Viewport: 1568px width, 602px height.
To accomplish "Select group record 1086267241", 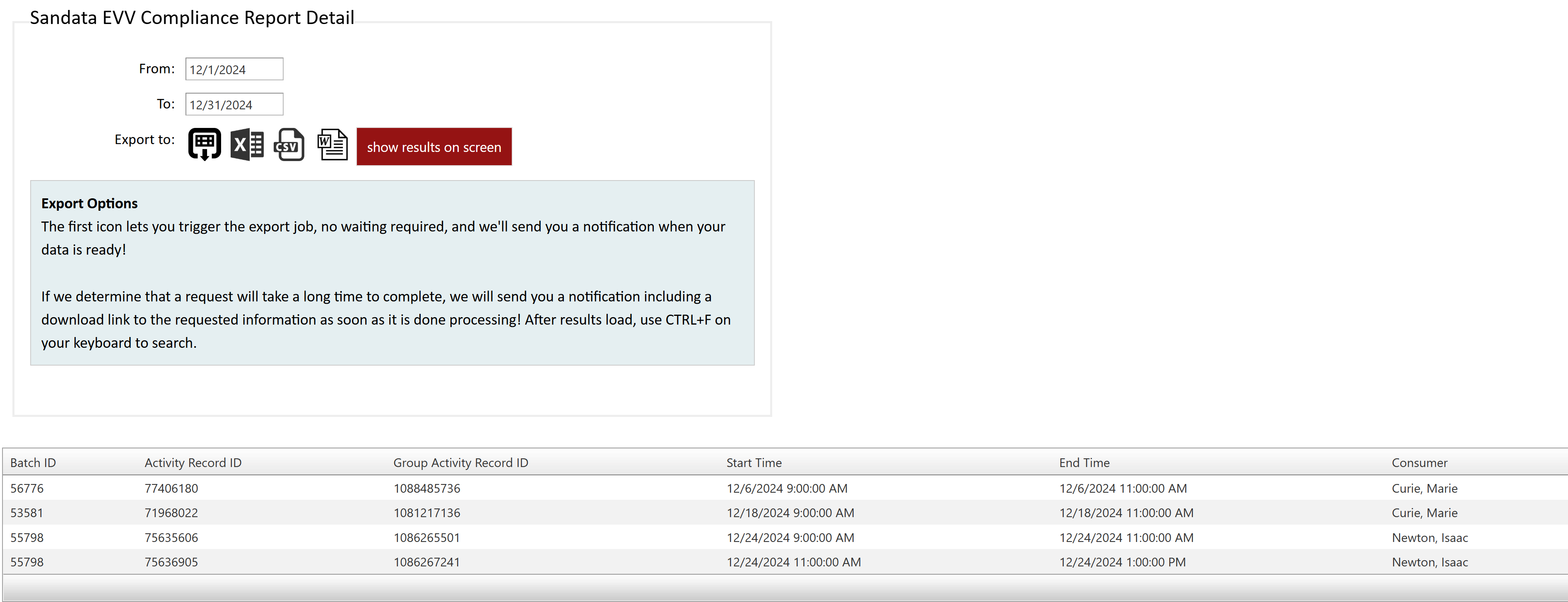I will [x=427, y=562].
